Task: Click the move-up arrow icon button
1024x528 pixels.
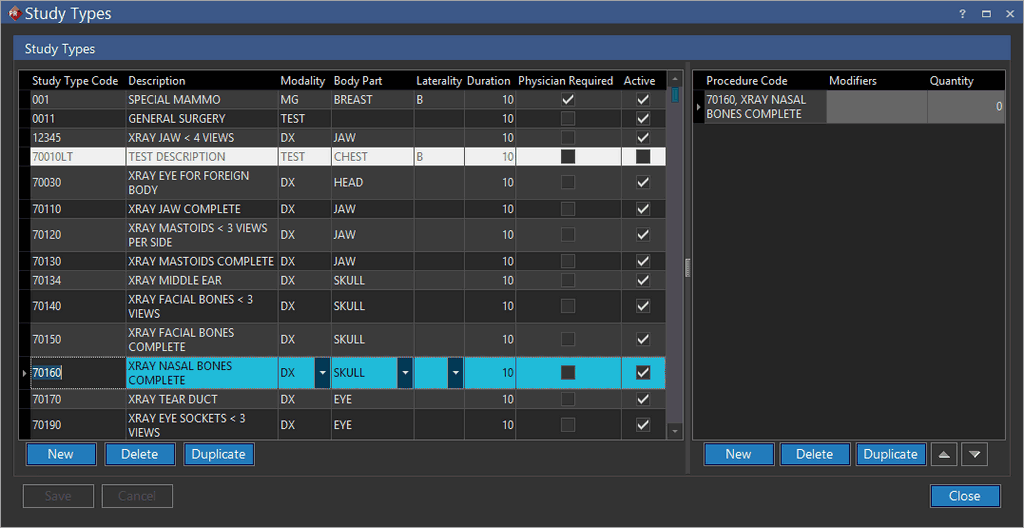Action: click(944, 454)
